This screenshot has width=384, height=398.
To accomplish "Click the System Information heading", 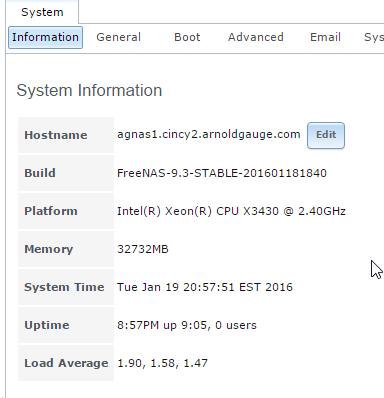I will 89,90.
